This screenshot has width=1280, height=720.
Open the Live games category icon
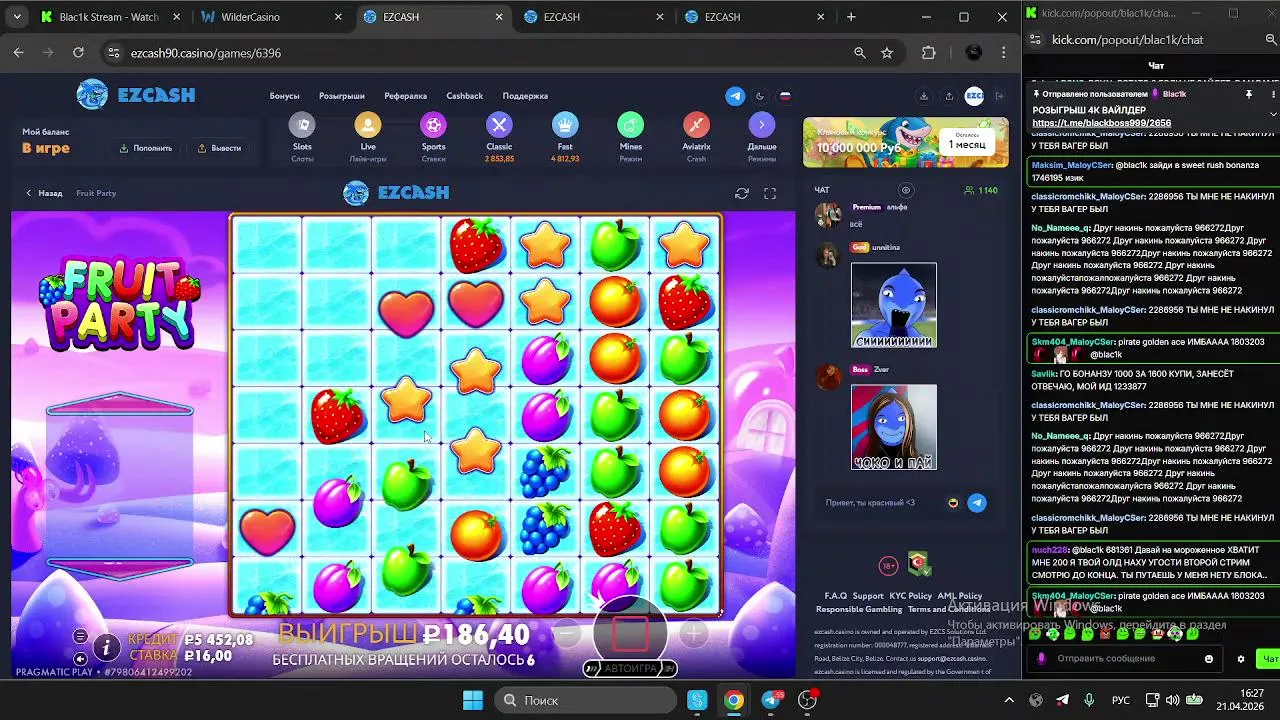click(368, 125)
